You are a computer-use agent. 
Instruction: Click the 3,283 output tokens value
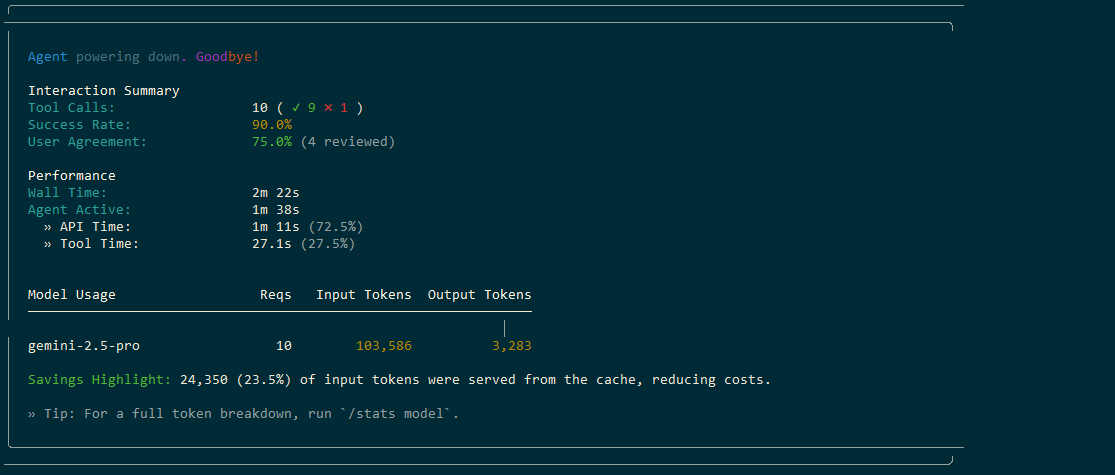click(511, 346)
